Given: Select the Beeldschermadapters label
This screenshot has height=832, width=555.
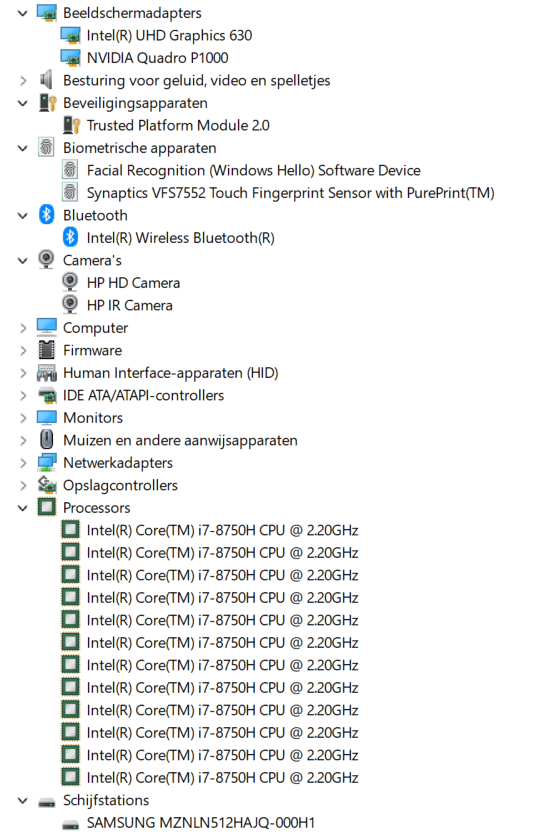Looking at the screenshot, I should point(132,13).
